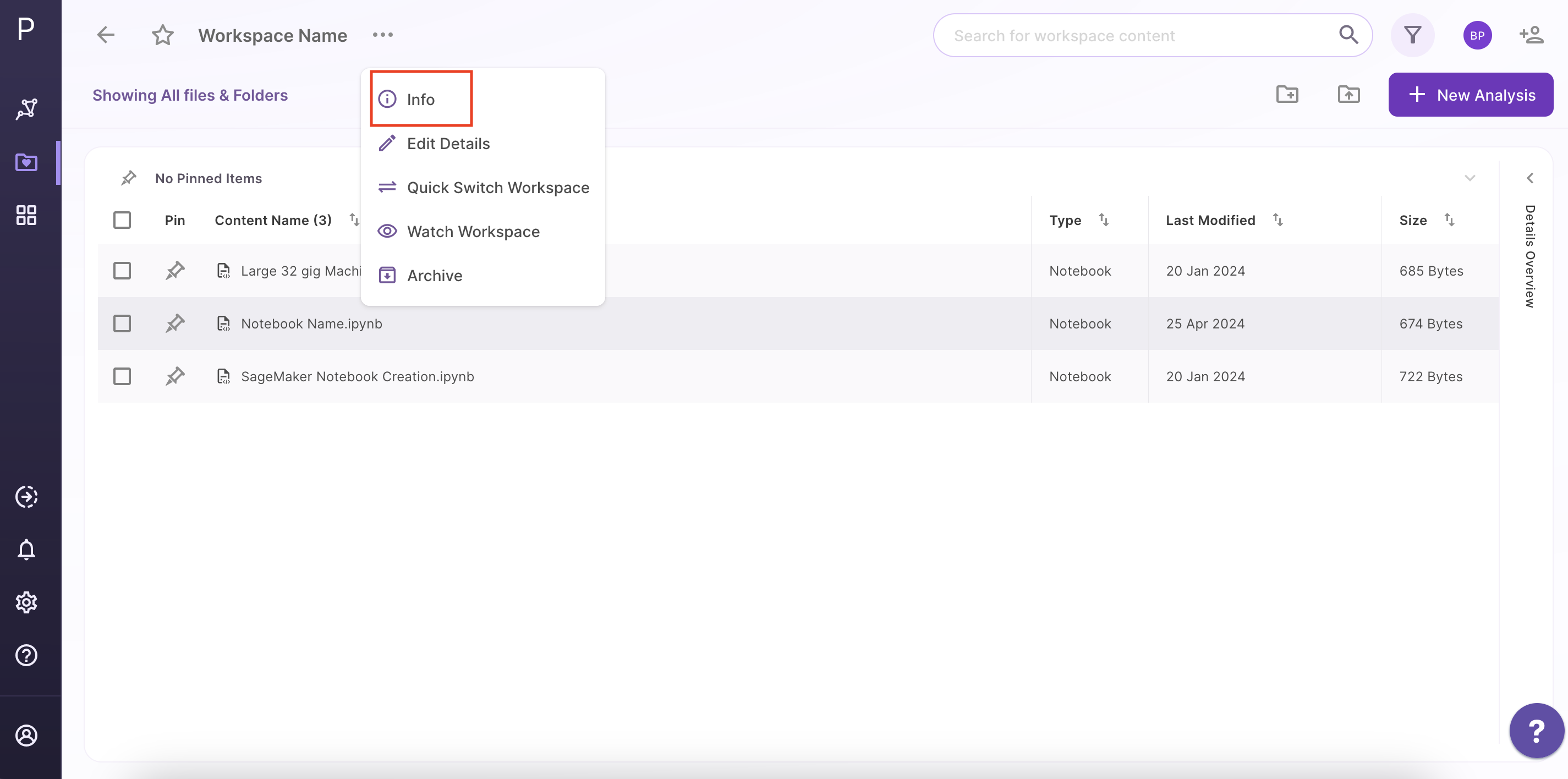Sort by Size column arrows

tap(1449, 219)
